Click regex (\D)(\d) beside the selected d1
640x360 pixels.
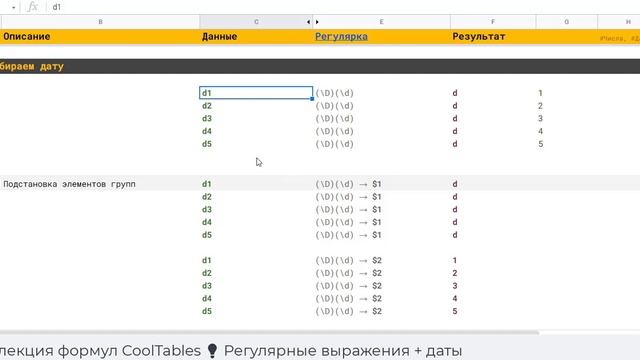click(x=334, y=93)
